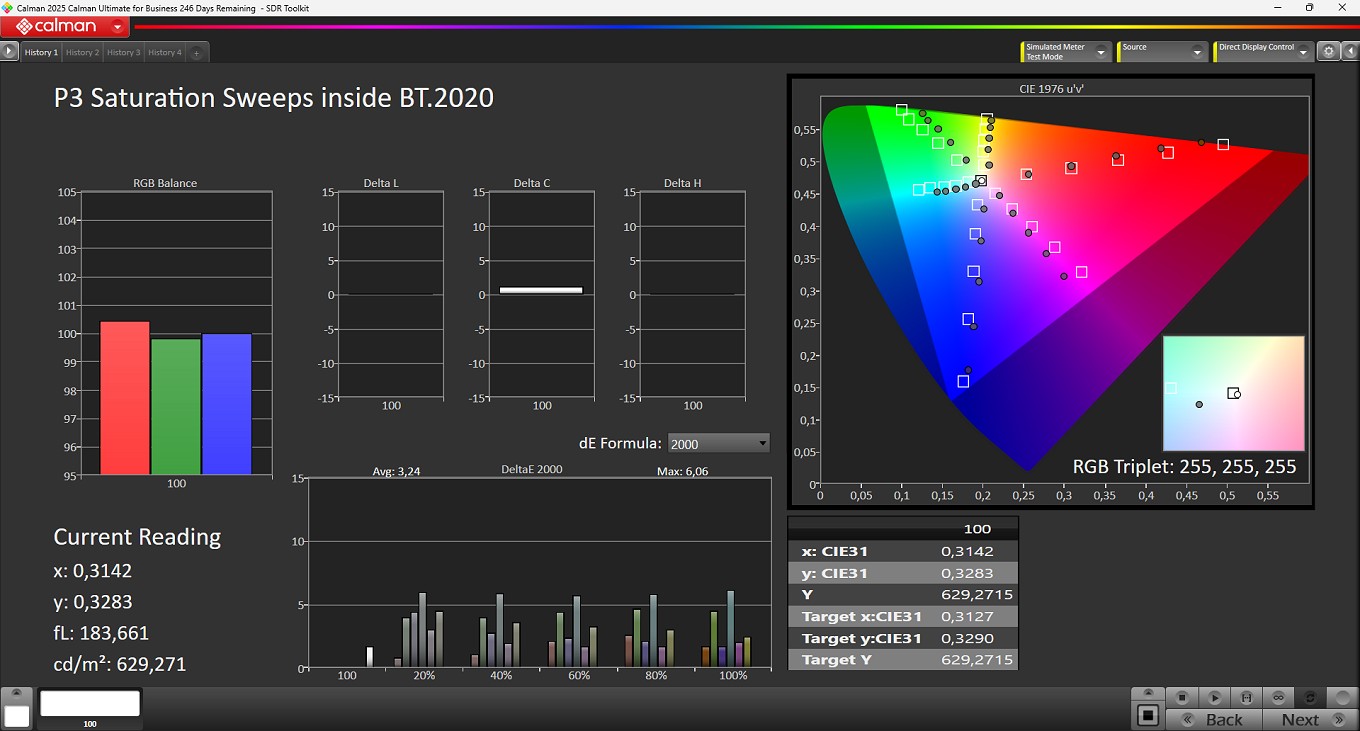Click the Read continuous infinity icon
Image resolution: width=1360 pixels, height=731 pixels.
coord(1278,697)
